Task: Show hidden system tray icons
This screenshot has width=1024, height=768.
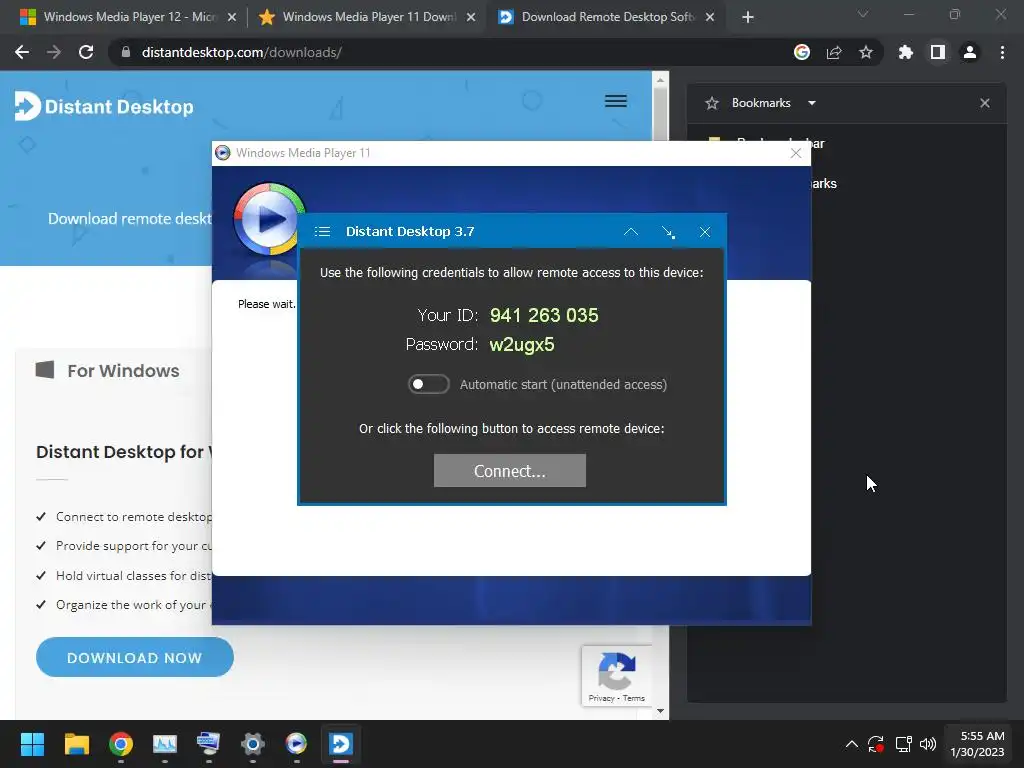Action: [x=852, y=744]
